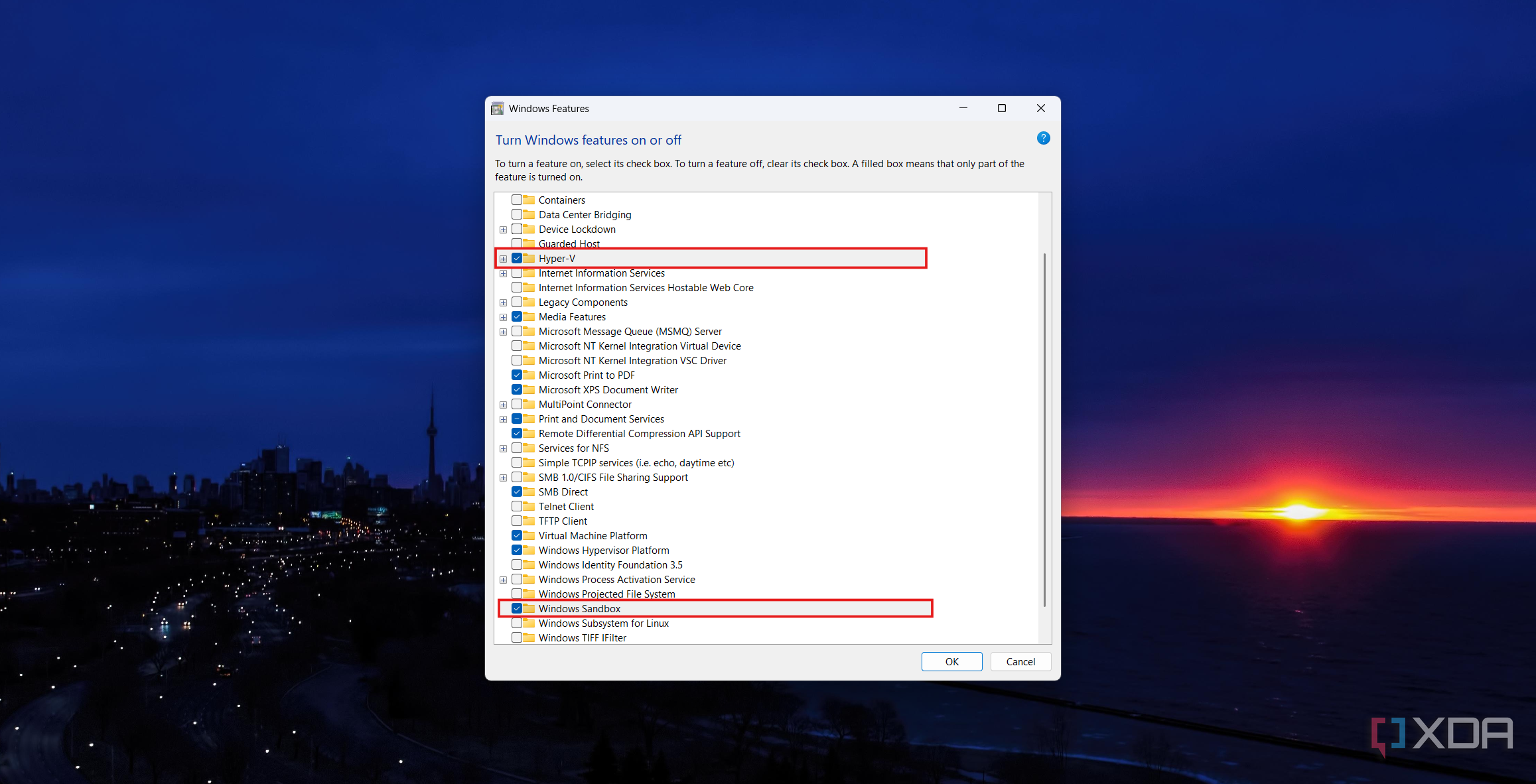Viewport: 1536px width, 784px height.
Task: Click the Windows Features title bar icon
Action: coord(497,109)
